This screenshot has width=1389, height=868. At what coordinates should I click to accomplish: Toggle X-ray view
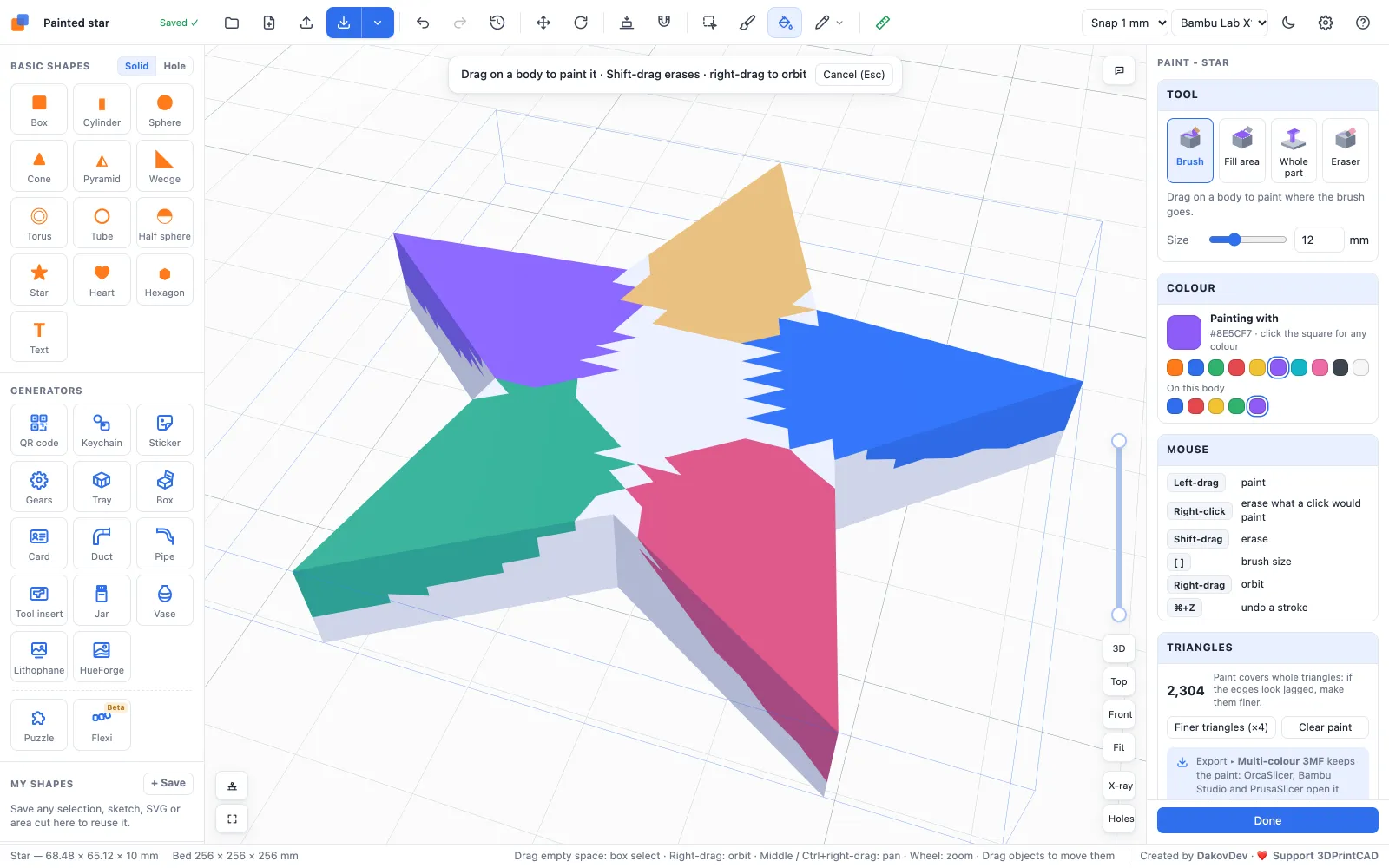(x=1120, y=786)
